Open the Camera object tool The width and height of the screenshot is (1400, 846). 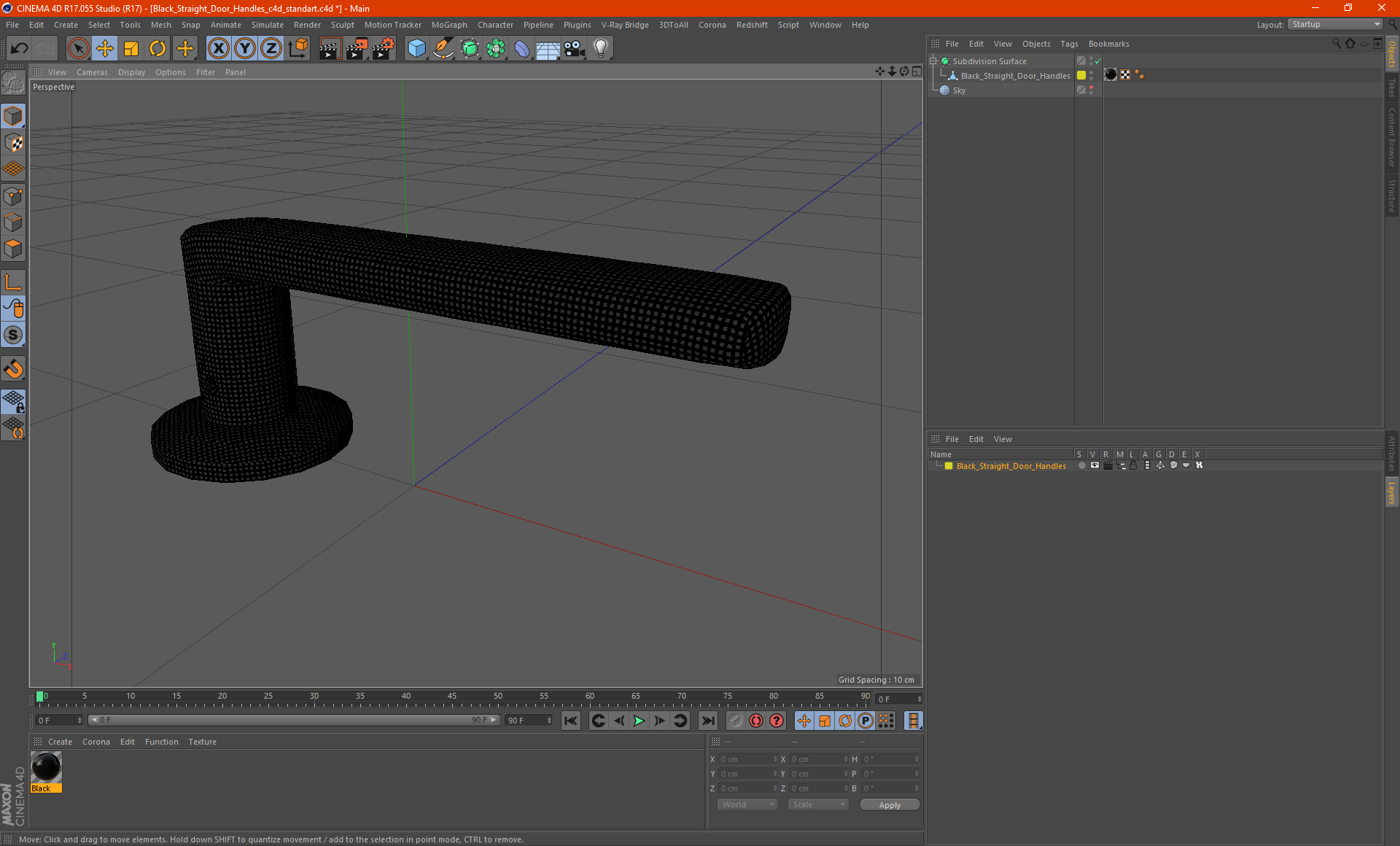click(575, 49)
